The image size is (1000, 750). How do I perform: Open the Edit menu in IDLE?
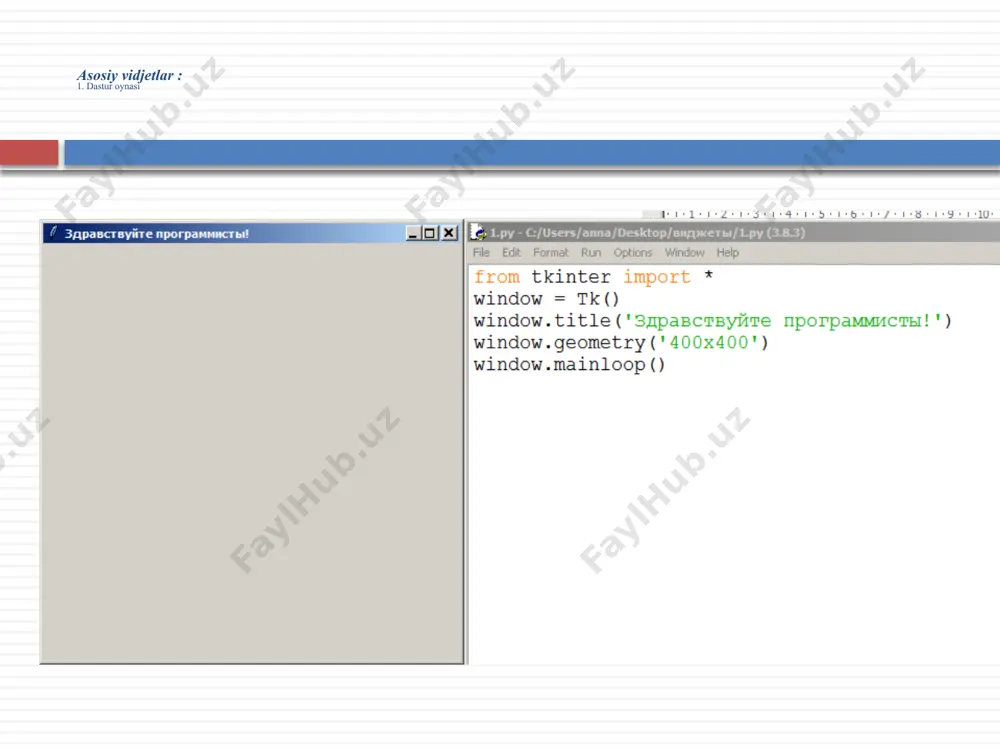[x=511, y=253]
